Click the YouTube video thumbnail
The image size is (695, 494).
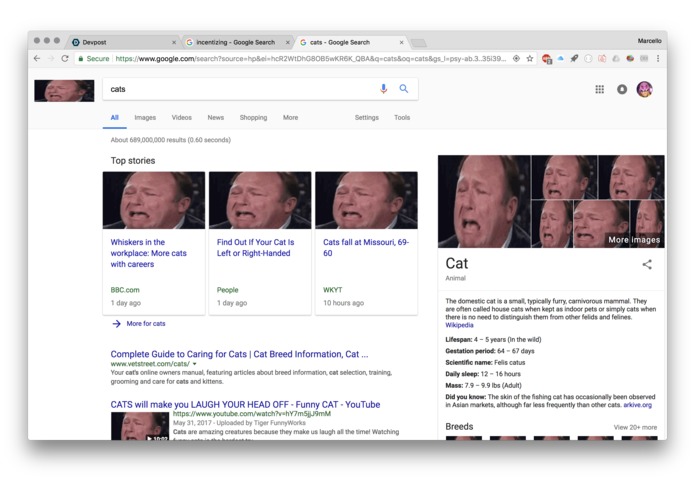tap(140, 426)
